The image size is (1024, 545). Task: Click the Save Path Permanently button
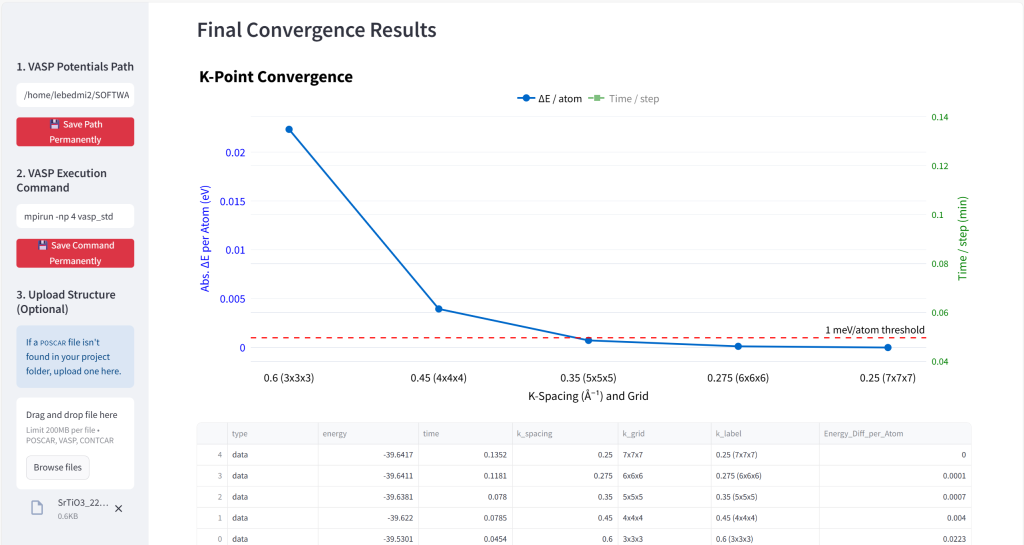[75, 132]
